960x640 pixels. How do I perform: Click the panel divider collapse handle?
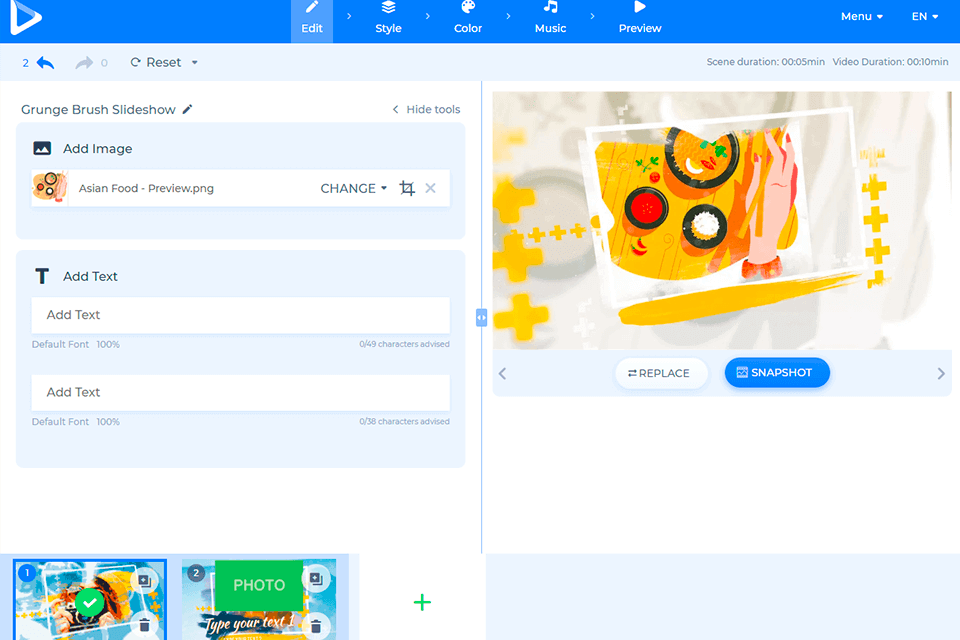[x=481, y=317]
